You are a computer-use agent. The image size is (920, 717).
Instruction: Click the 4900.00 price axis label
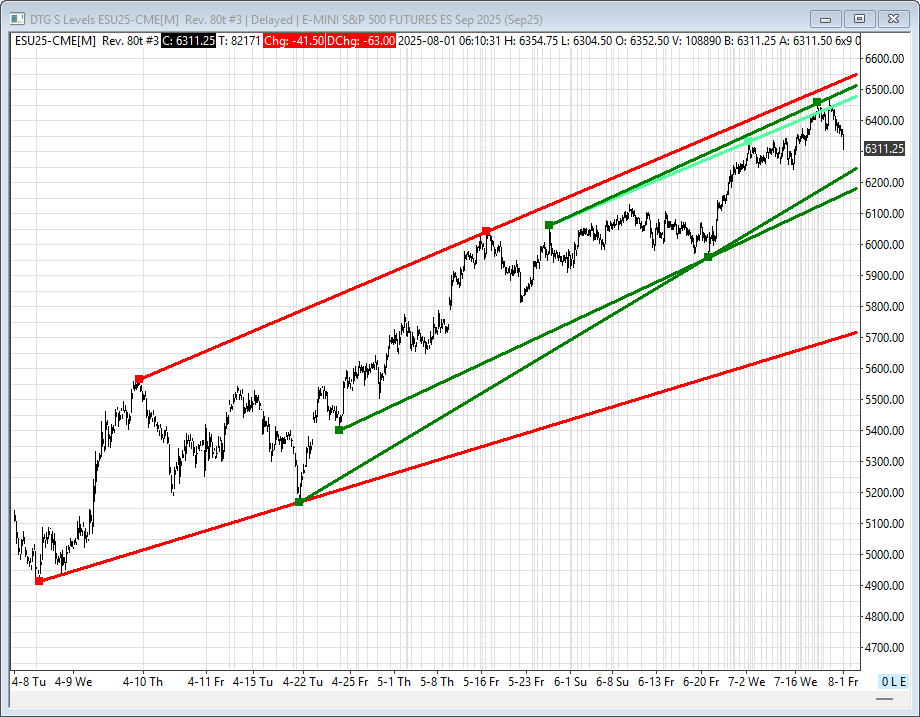(x=884, y=586)
